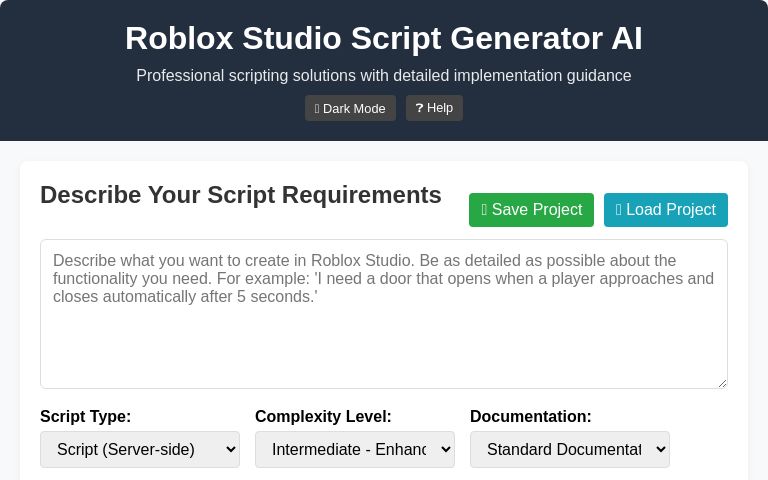The height and width of the screenshot is (480, 768).
Task: Click the question mark icon in Help
Action: tap(419, 108)
